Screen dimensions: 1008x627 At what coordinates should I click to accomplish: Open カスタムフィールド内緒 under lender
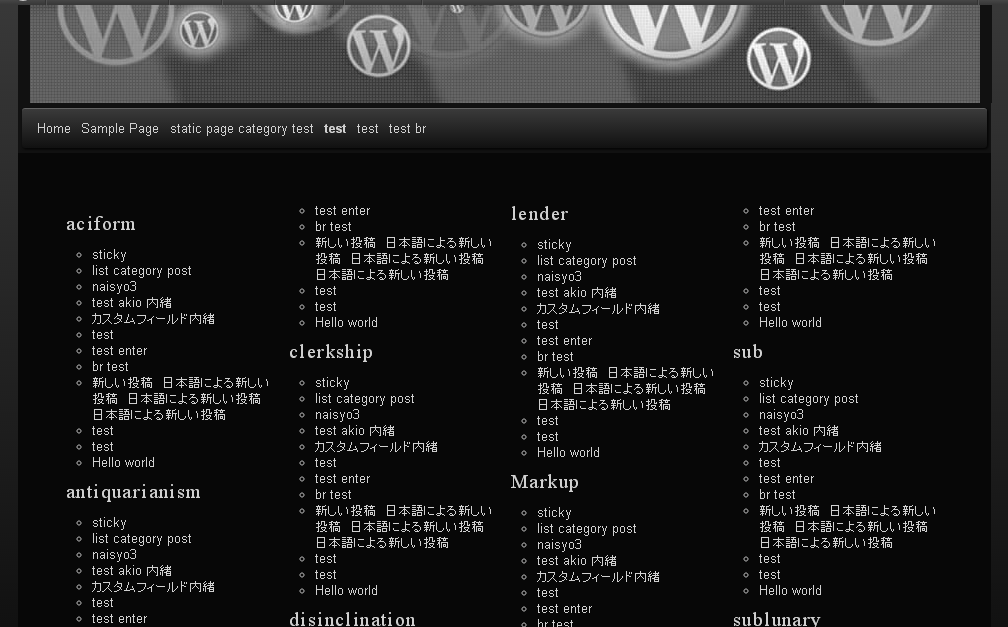click(x=598, y=309)
